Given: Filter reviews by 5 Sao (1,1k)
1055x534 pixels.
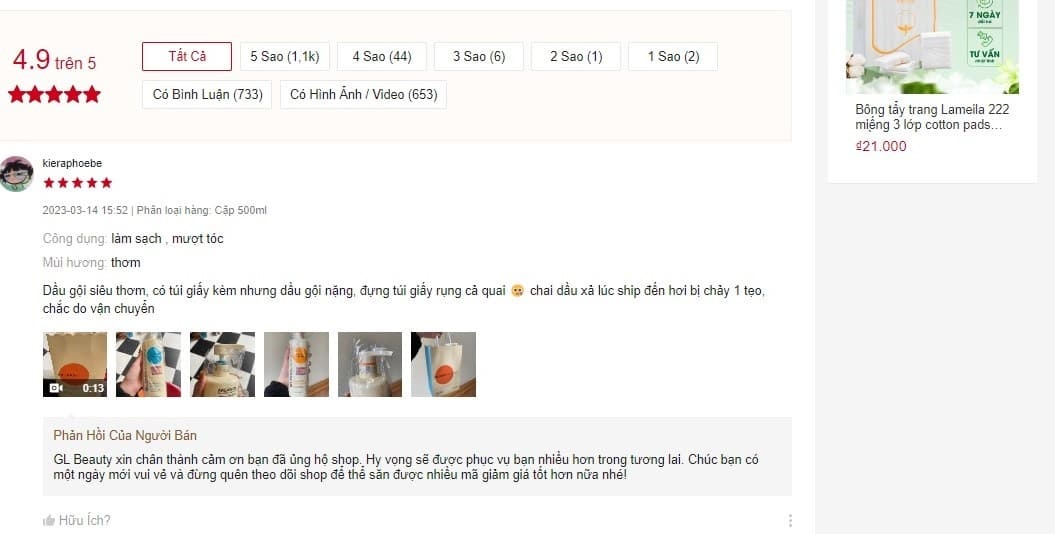Looking at the screenshot, I should pyautogui.click(x=285, y=56).
